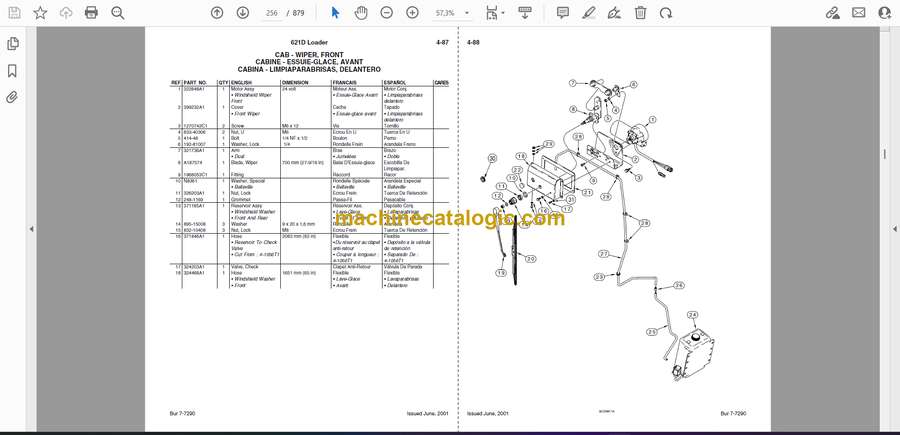900x435 pixels.
Task: Click the '24 volt' dimension cell
Action: [288, 90]
